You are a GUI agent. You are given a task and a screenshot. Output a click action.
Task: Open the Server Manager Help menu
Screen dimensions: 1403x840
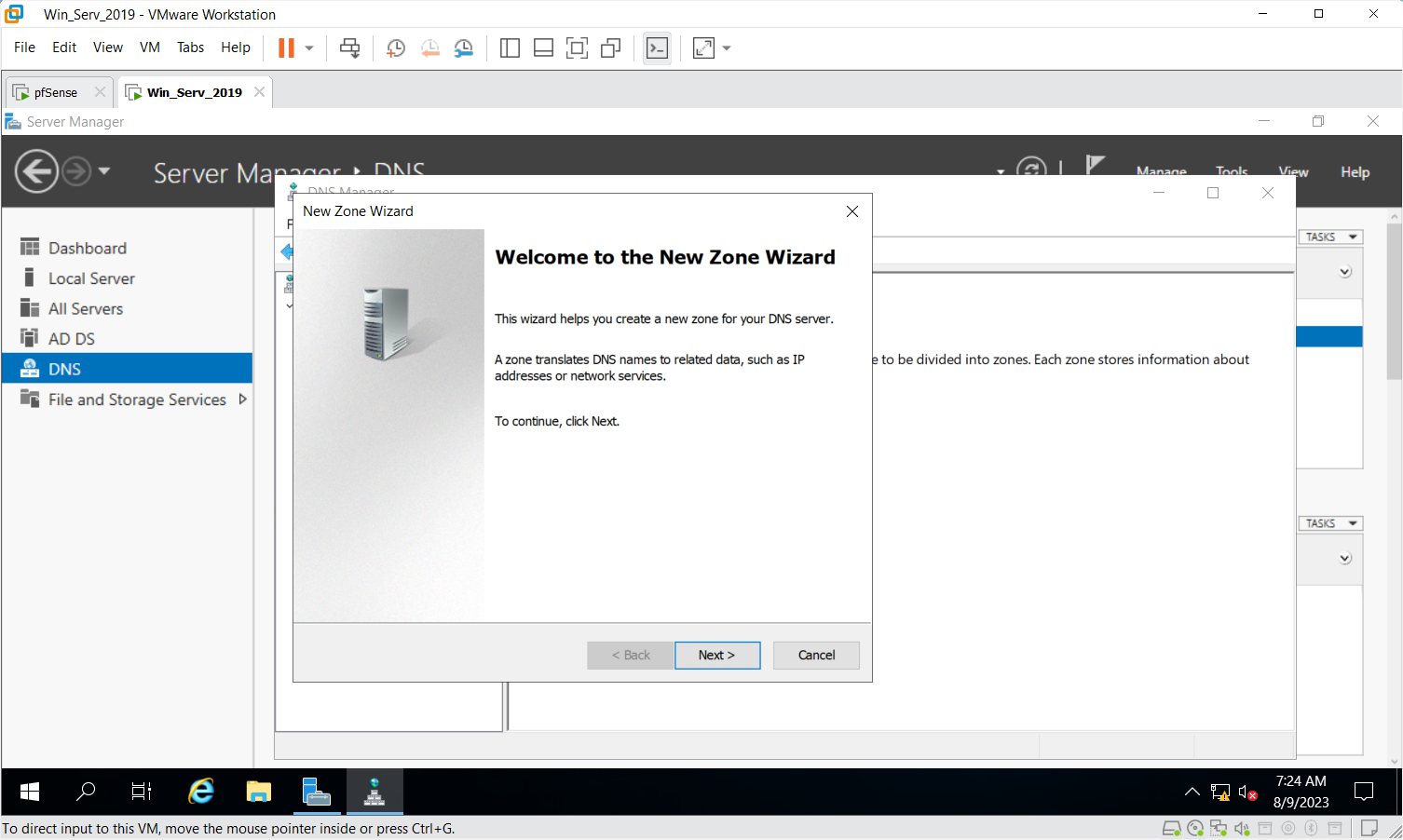(x=1355, y=171)
